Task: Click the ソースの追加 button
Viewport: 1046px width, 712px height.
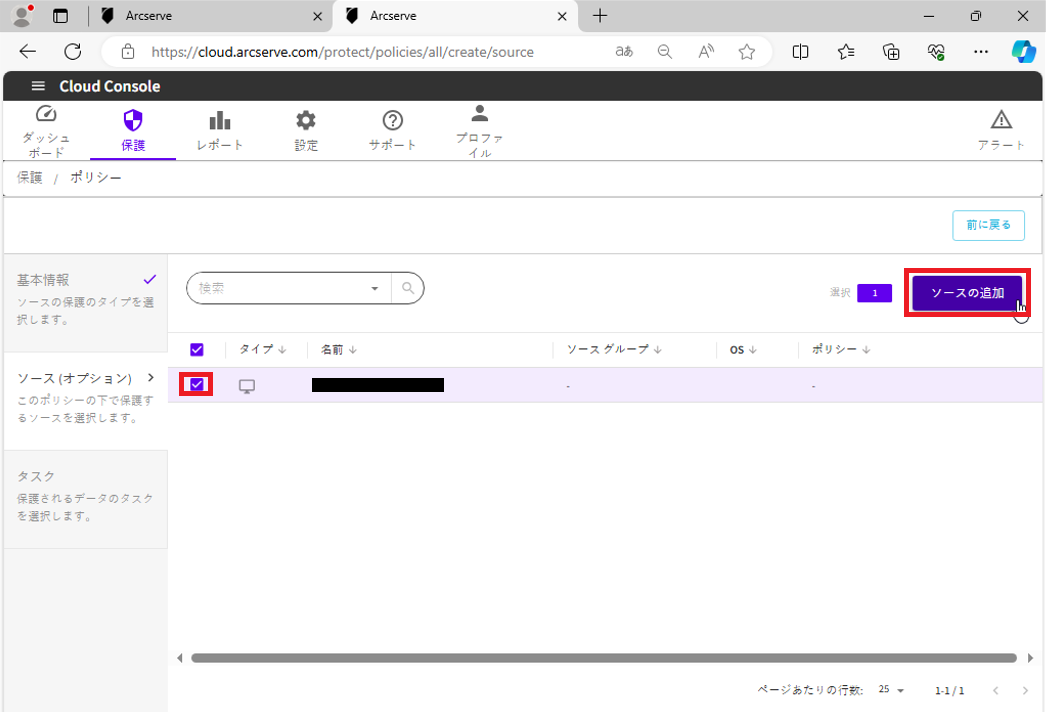Action: point(967,293)
